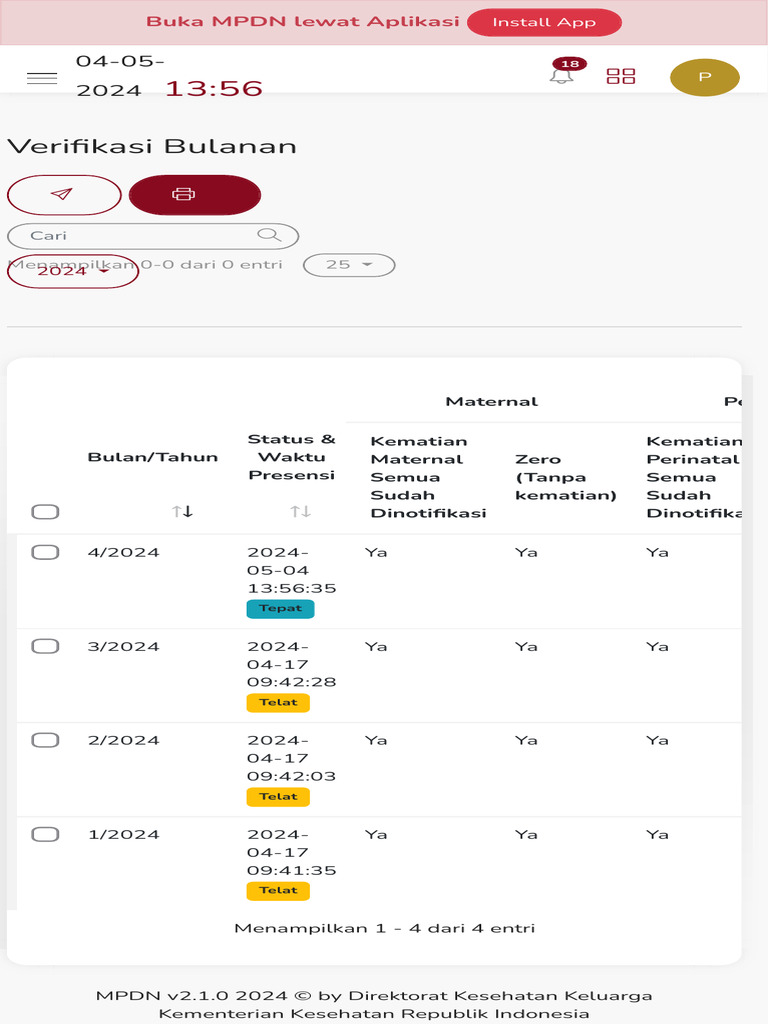Open the 25 entries-per-page dropdown

tap(349, 265)
